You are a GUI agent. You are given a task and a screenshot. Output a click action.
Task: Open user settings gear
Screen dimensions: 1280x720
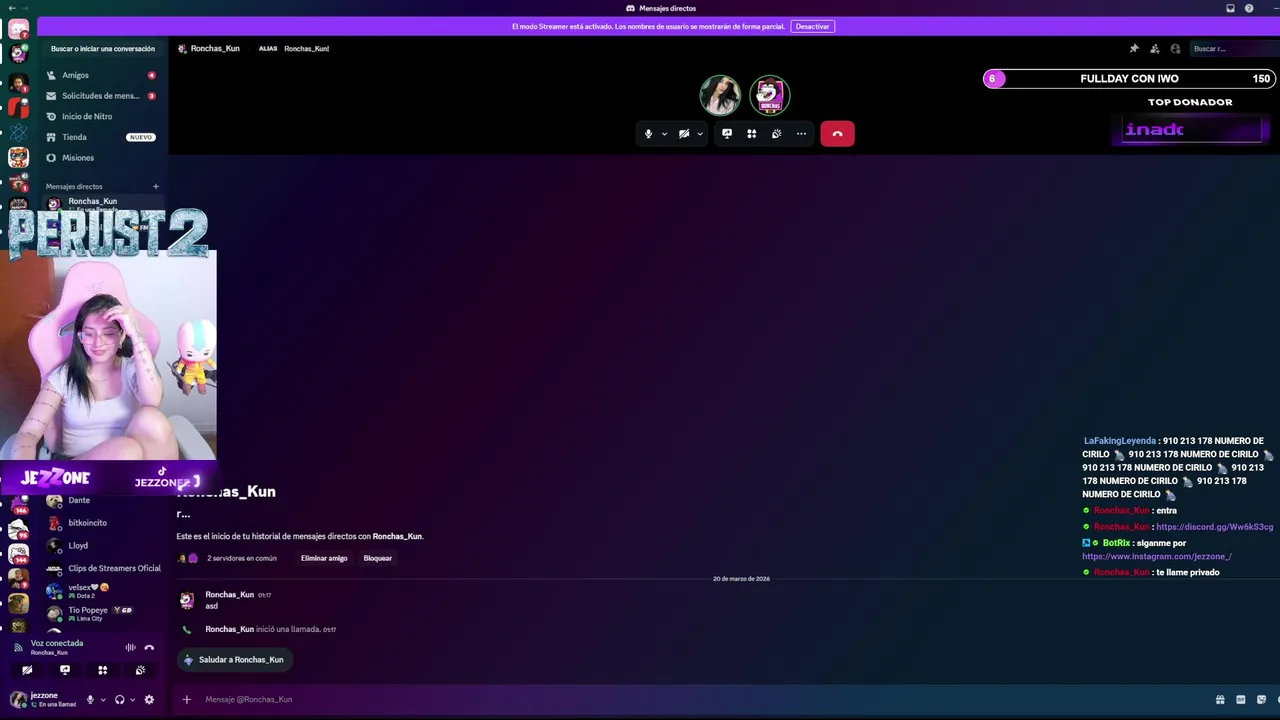click(149, 700)
